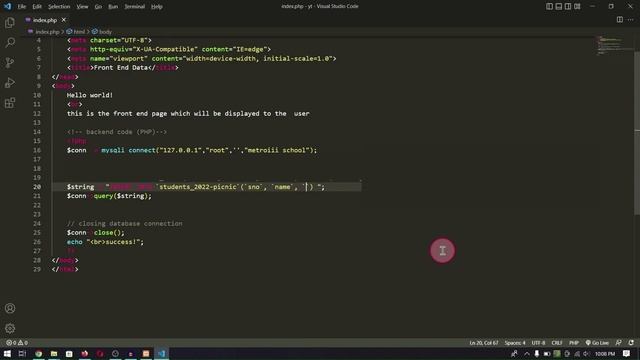Open errors and warnings status indicator
Image resolution: width=640 pixels, height=360 pixels.
pos(17,343)
